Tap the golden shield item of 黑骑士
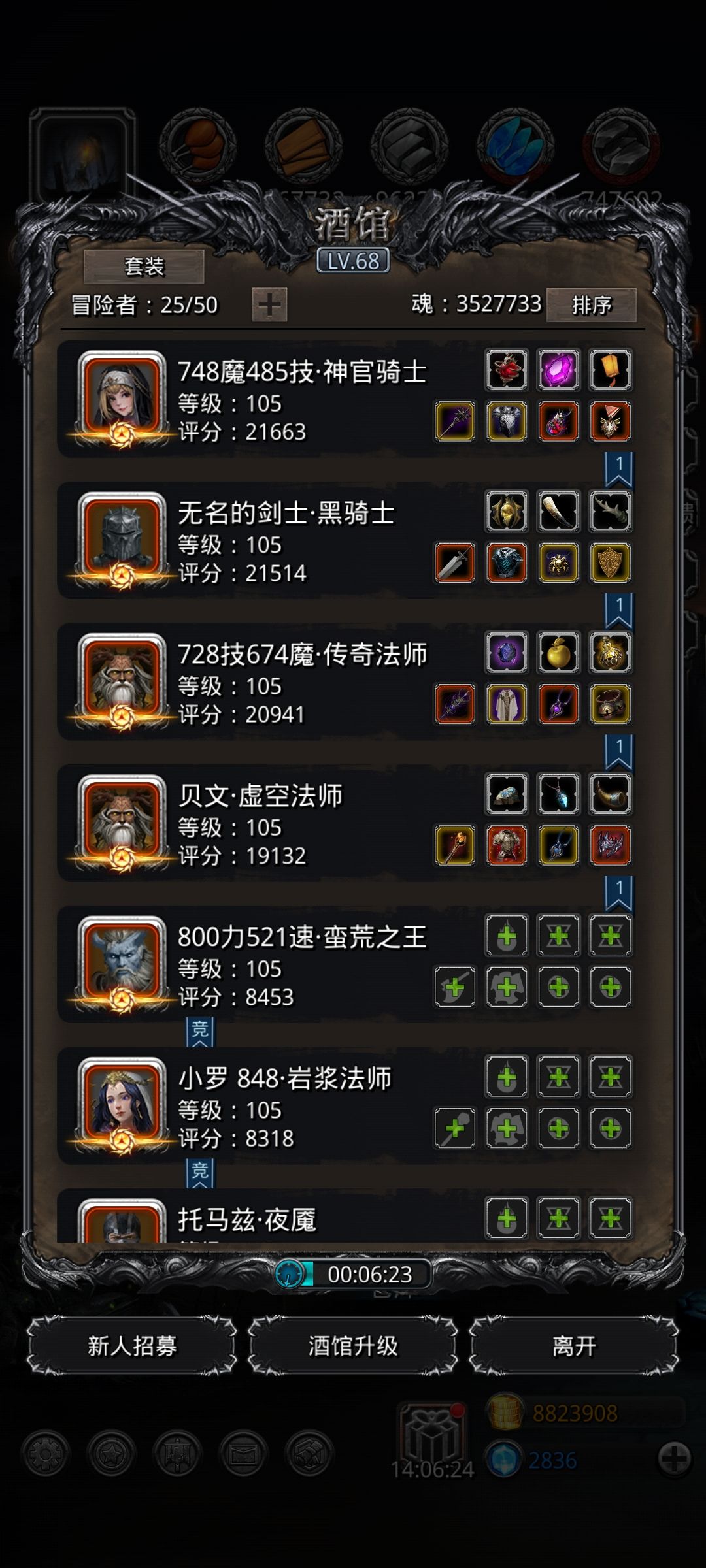Image resolution: width=706 pixels, height=1568 pixels. click(x=610, y=563)
